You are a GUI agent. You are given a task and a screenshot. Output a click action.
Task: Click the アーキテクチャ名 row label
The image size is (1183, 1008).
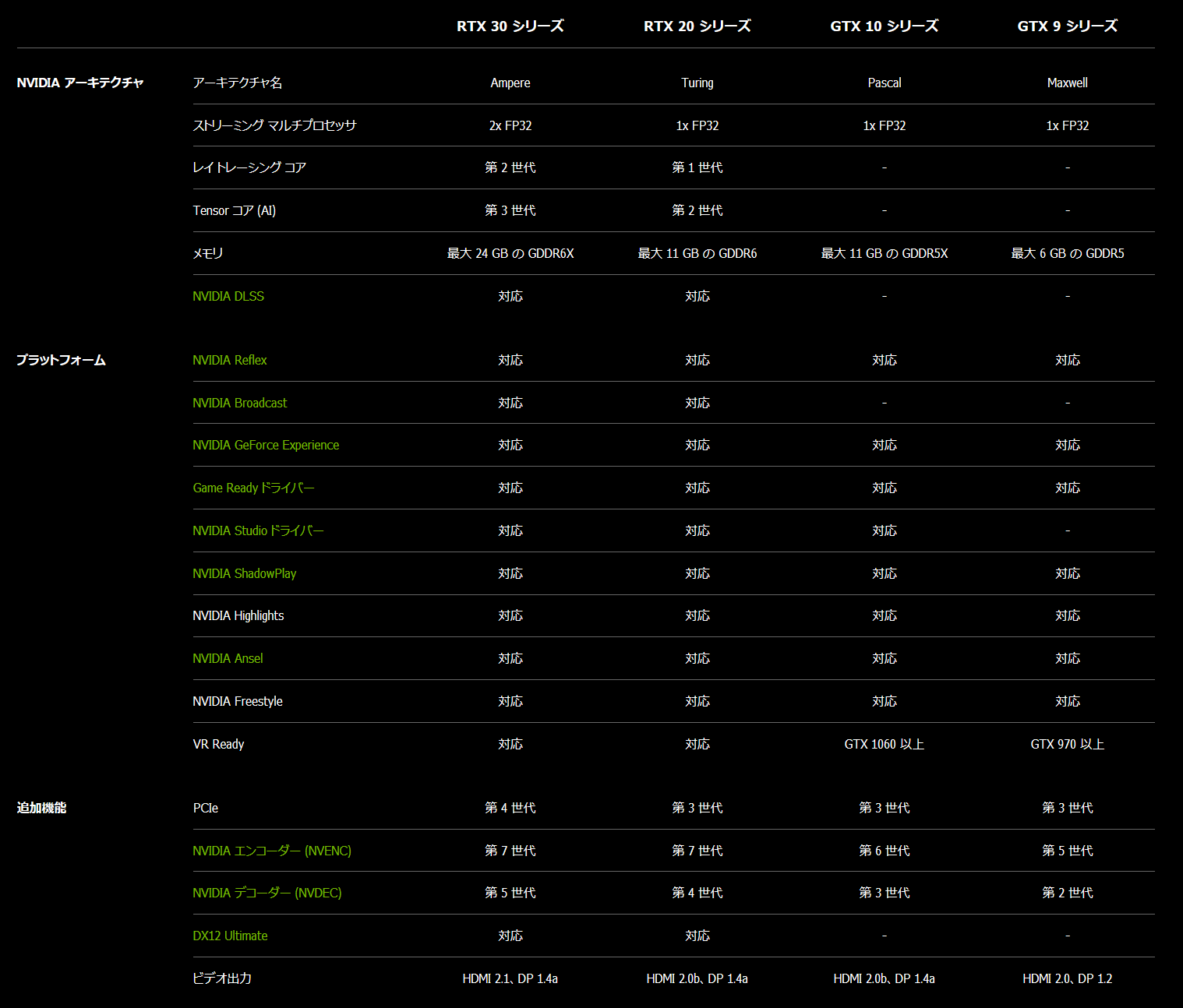(x=238, y=83)
